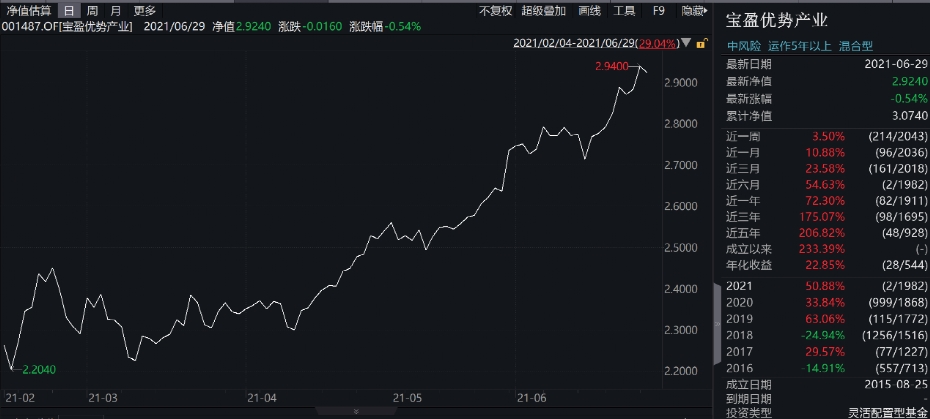
Task: Click the 2021 yearly return 50.88%
Action: click(x=825, y=286)
